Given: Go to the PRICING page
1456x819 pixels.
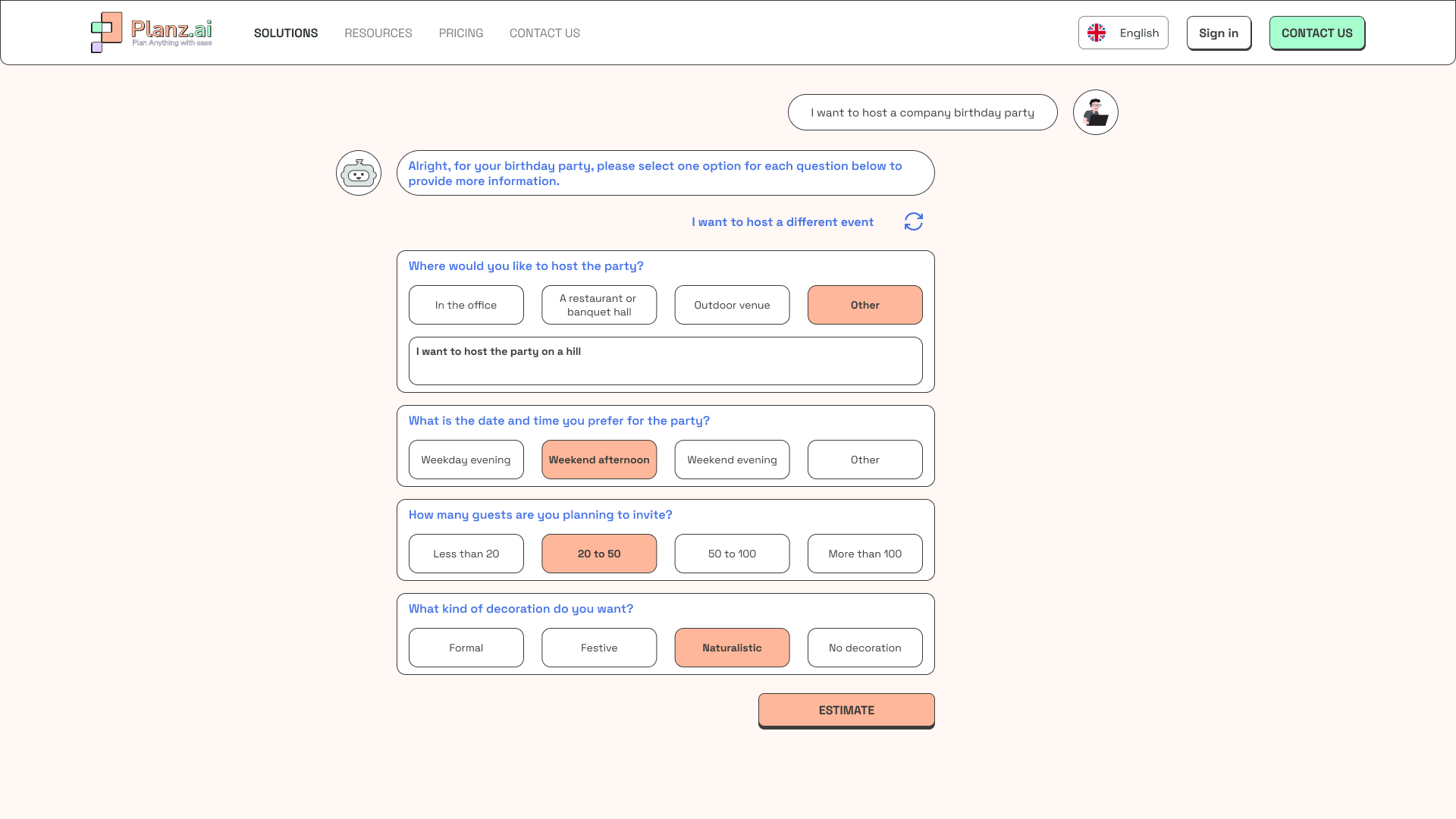Looking at the screenshot, I should (461, 33).
